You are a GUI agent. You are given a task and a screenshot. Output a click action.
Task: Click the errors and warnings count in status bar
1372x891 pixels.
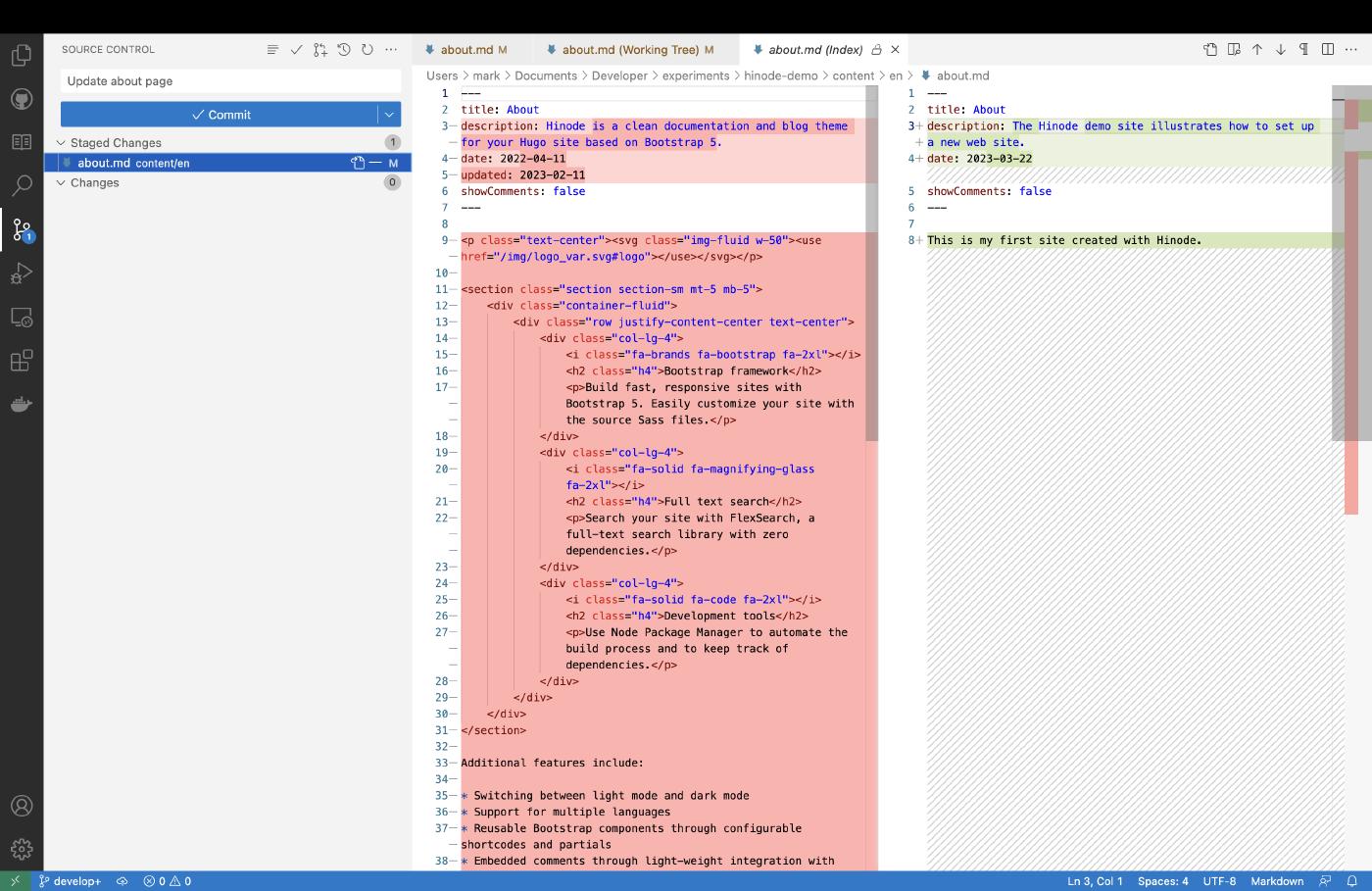[167, 881]
